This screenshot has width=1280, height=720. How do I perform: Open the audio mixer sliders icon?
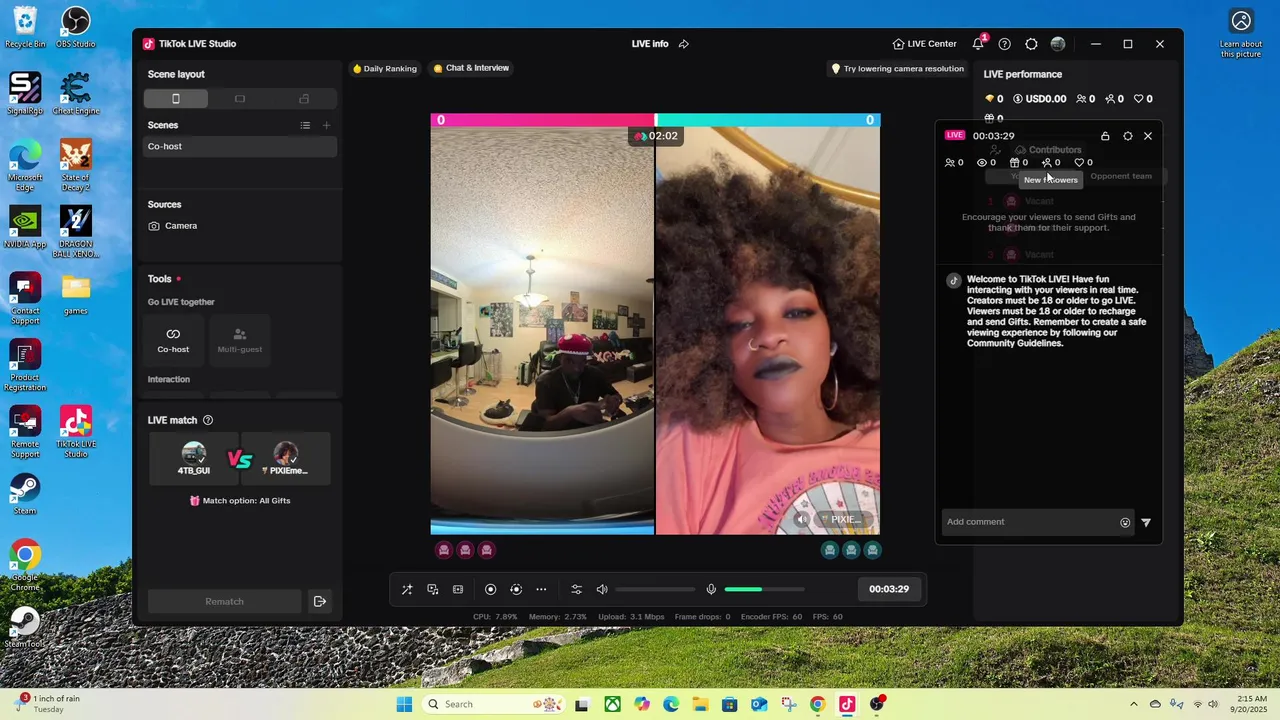tap(576, 589)
